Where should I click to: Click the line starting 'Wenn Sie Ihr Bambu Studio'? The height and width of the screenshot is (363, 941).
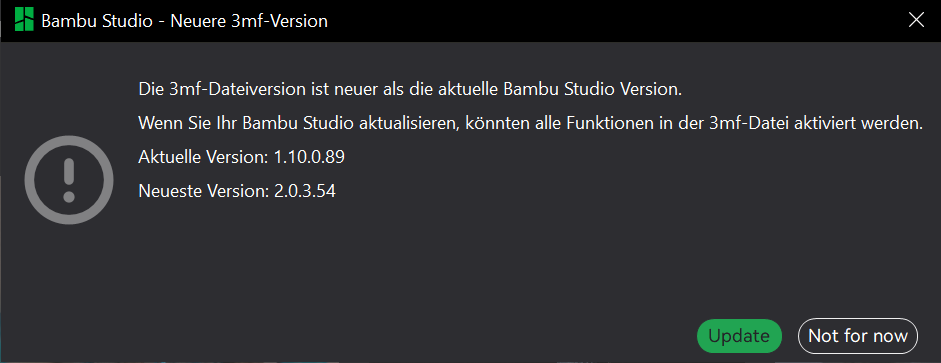tap(530, 124)
